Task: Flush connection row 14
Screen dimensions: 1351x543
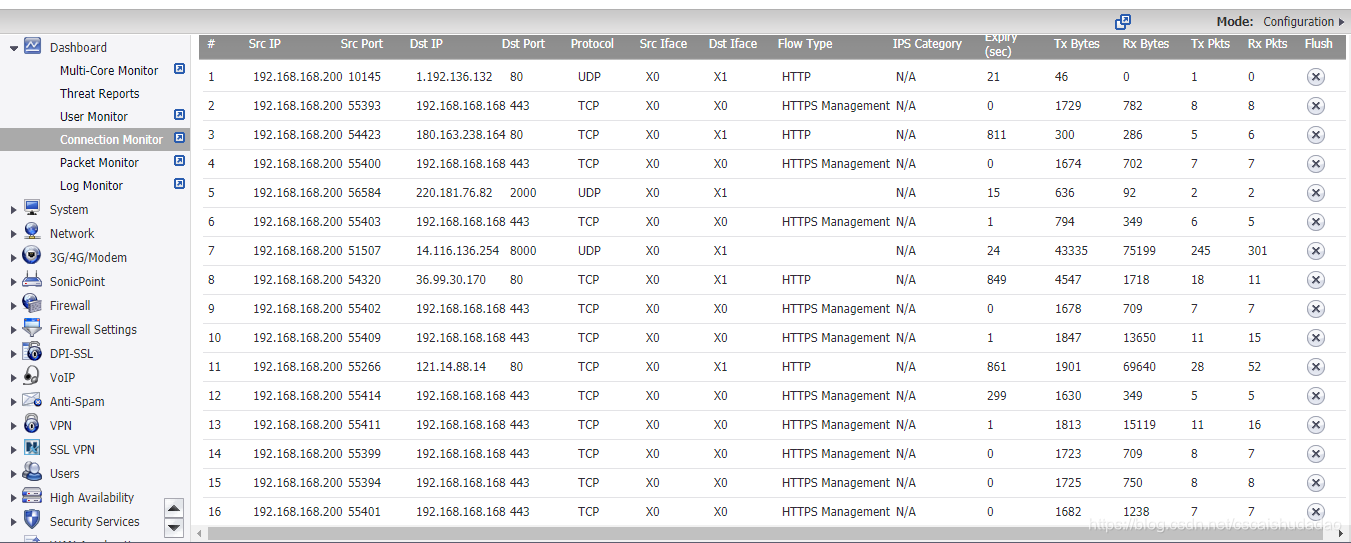Action: 1315,454
